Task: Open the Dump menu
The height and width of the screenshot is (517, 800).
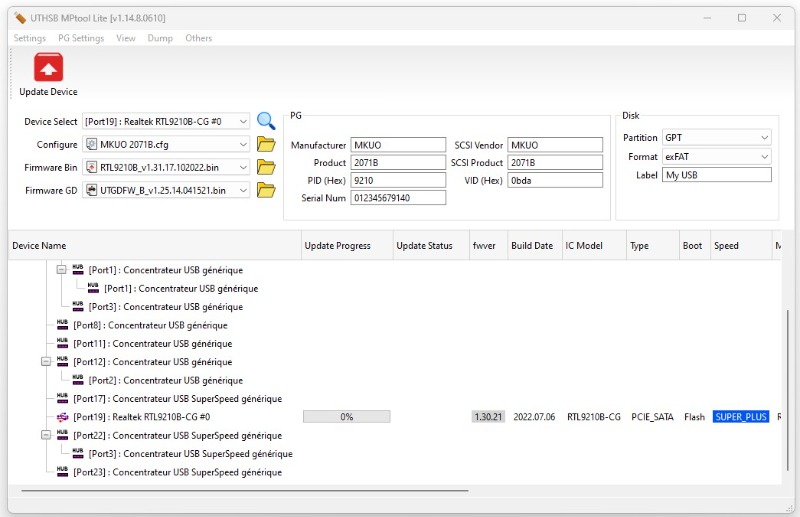Action: pos(160,38)
